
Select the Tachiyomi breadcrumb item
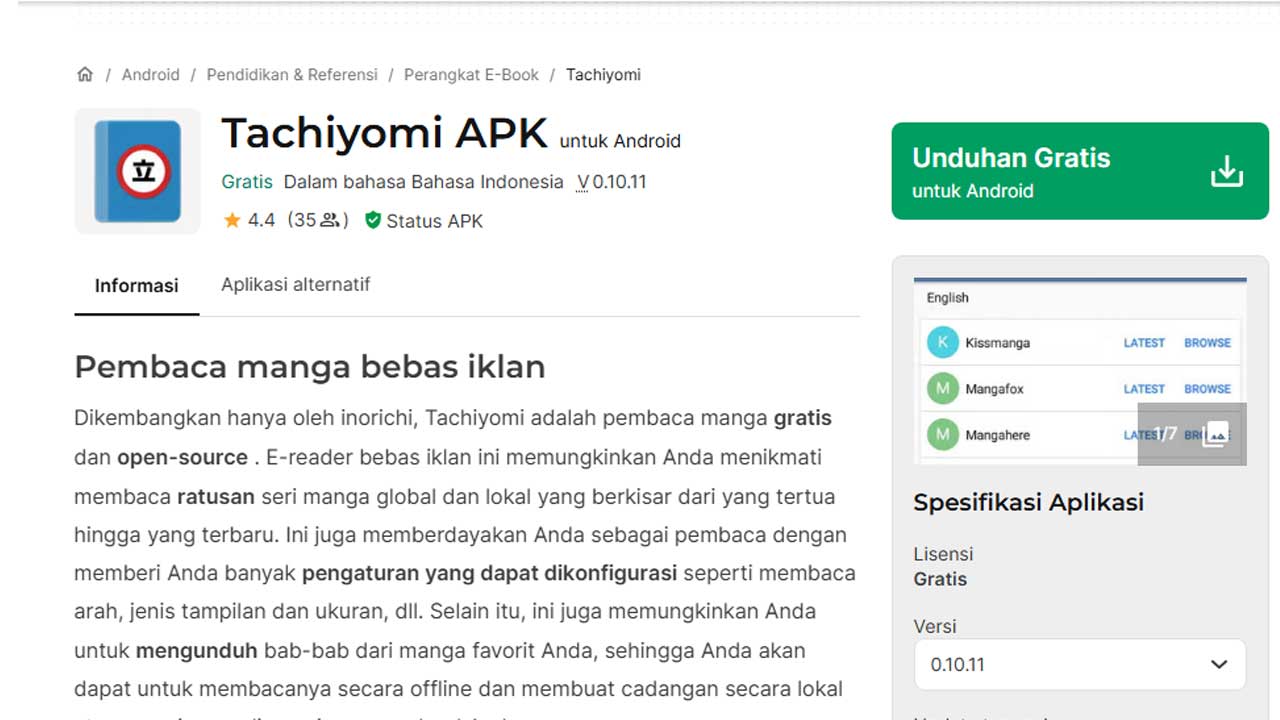(x=603, y=75)
